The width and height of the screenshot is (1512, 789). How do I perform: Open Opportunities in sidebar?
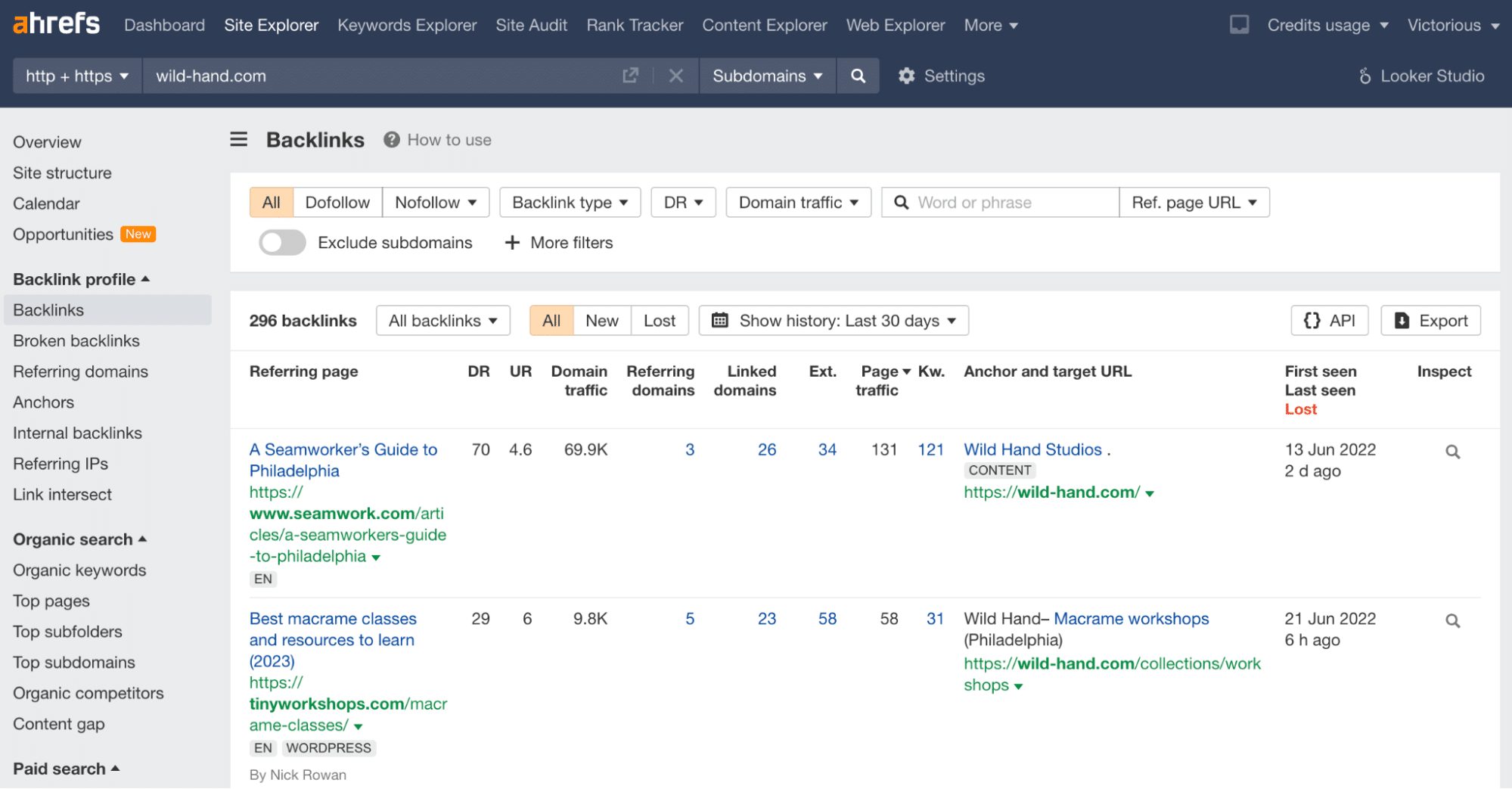63,235
